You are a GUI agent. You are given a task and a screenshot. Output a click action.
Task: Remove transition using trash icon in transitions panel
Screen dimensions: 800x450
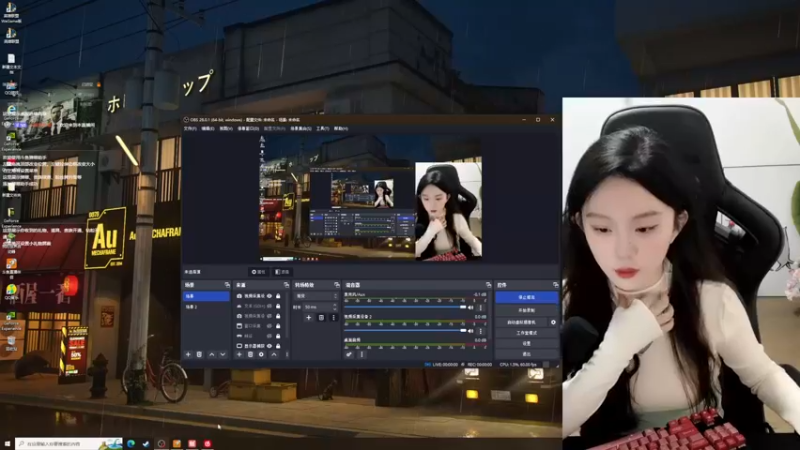pyautogui.click(x=321, y=317)
